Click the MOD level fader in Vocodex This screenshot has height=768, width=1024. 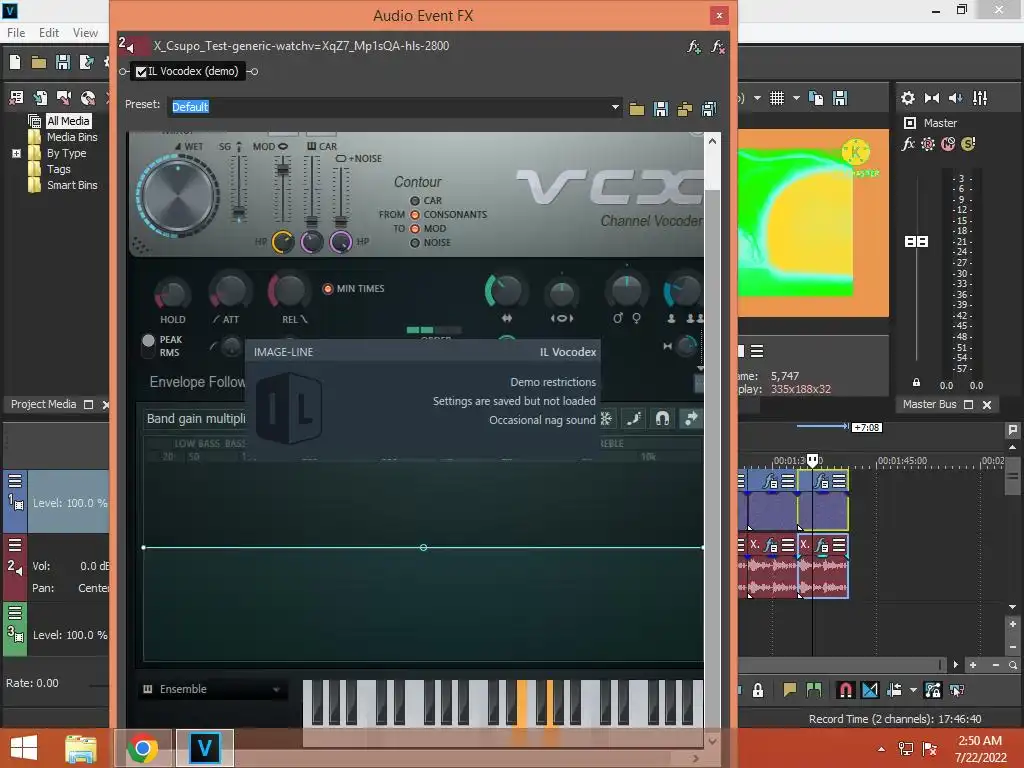[282, 170]
